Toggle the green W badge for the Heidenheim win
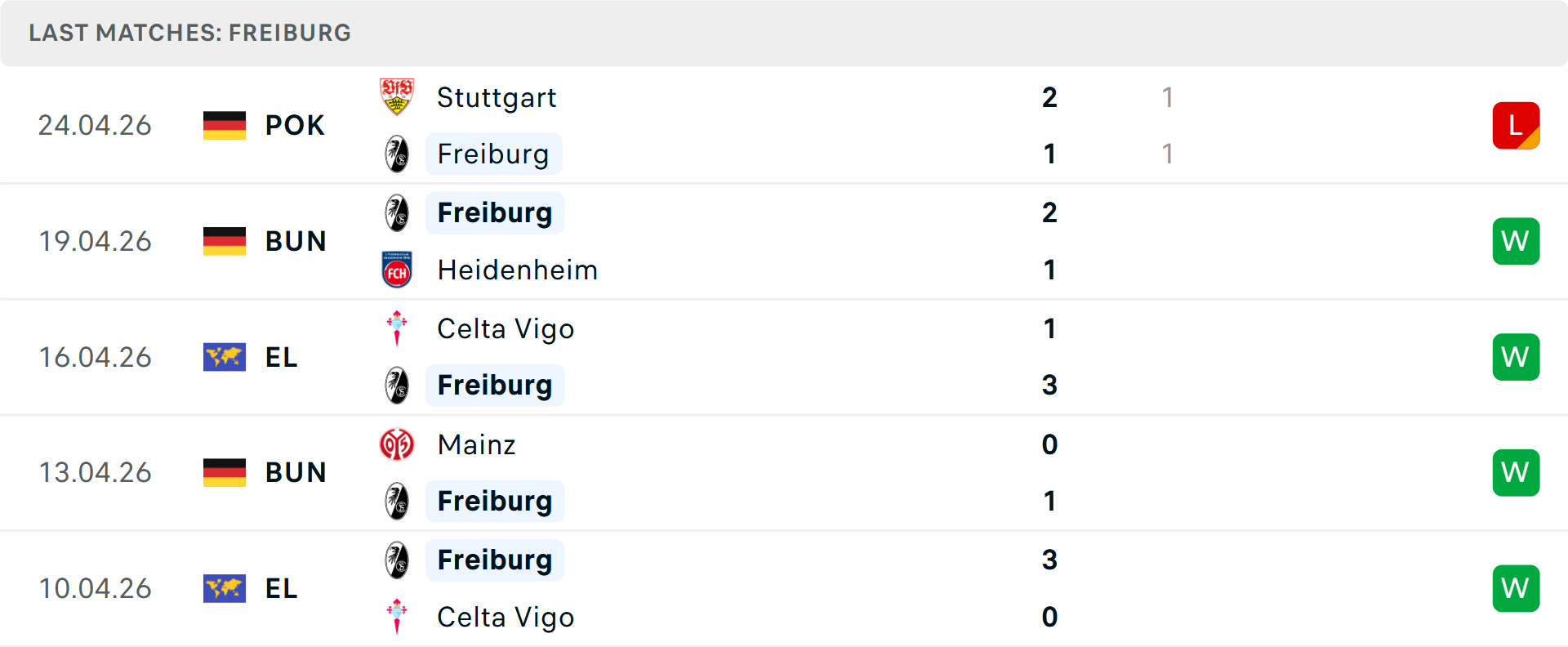The height and width of the screenshot is (647, 1568). point(1516,241)
